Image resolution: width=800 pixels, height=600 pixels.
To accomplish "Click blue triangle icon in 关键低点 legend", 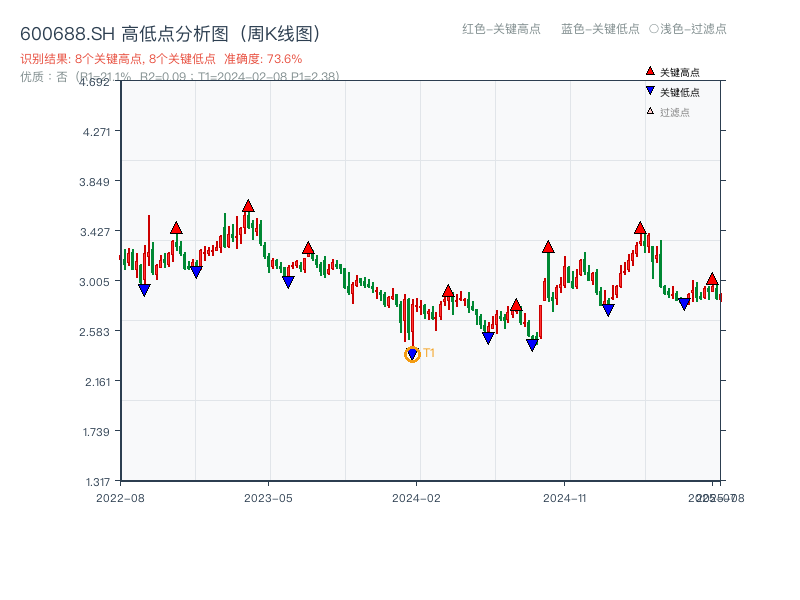I will pyautogui.click(x=650, y=92).
